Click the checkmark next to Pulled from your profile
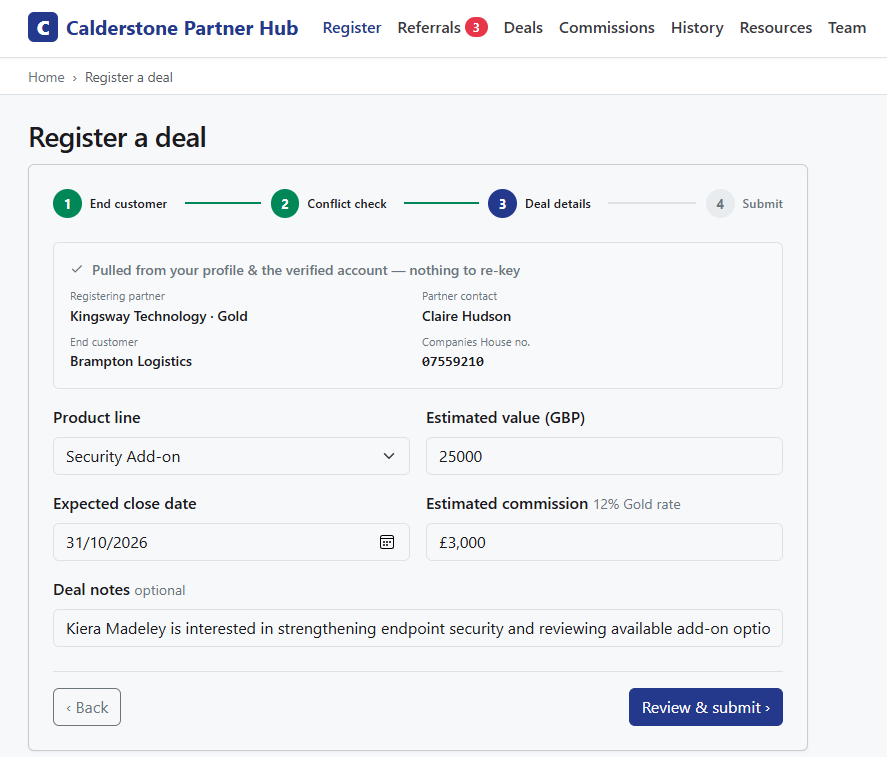 pyautogui.click(x=77, y=270)
